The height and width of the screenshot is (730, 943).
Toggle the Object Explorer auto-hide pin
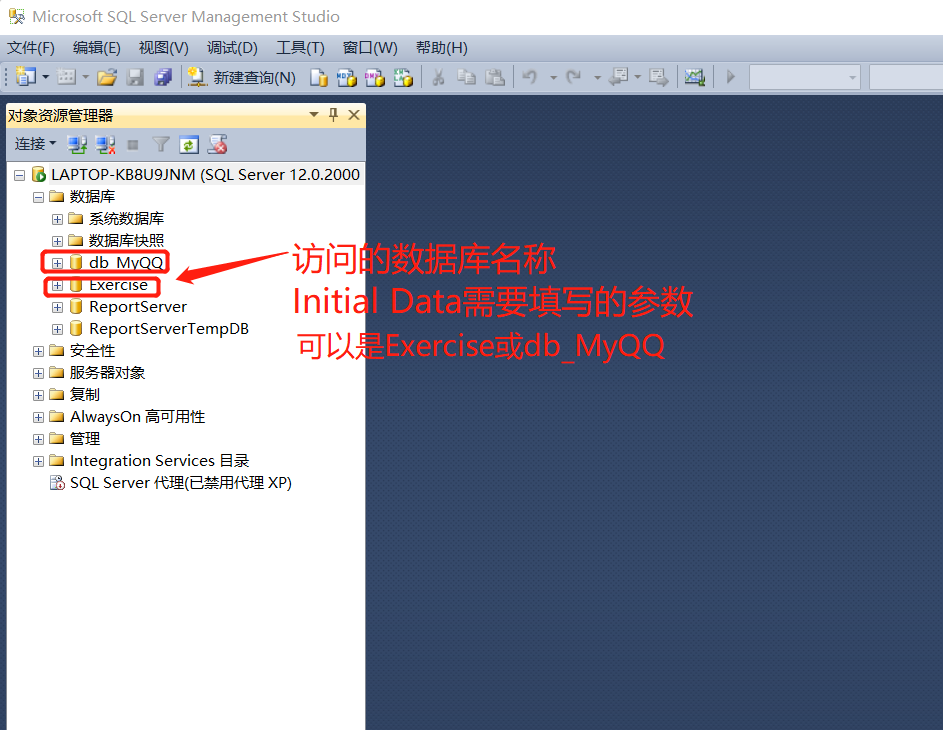coord(333,115)
